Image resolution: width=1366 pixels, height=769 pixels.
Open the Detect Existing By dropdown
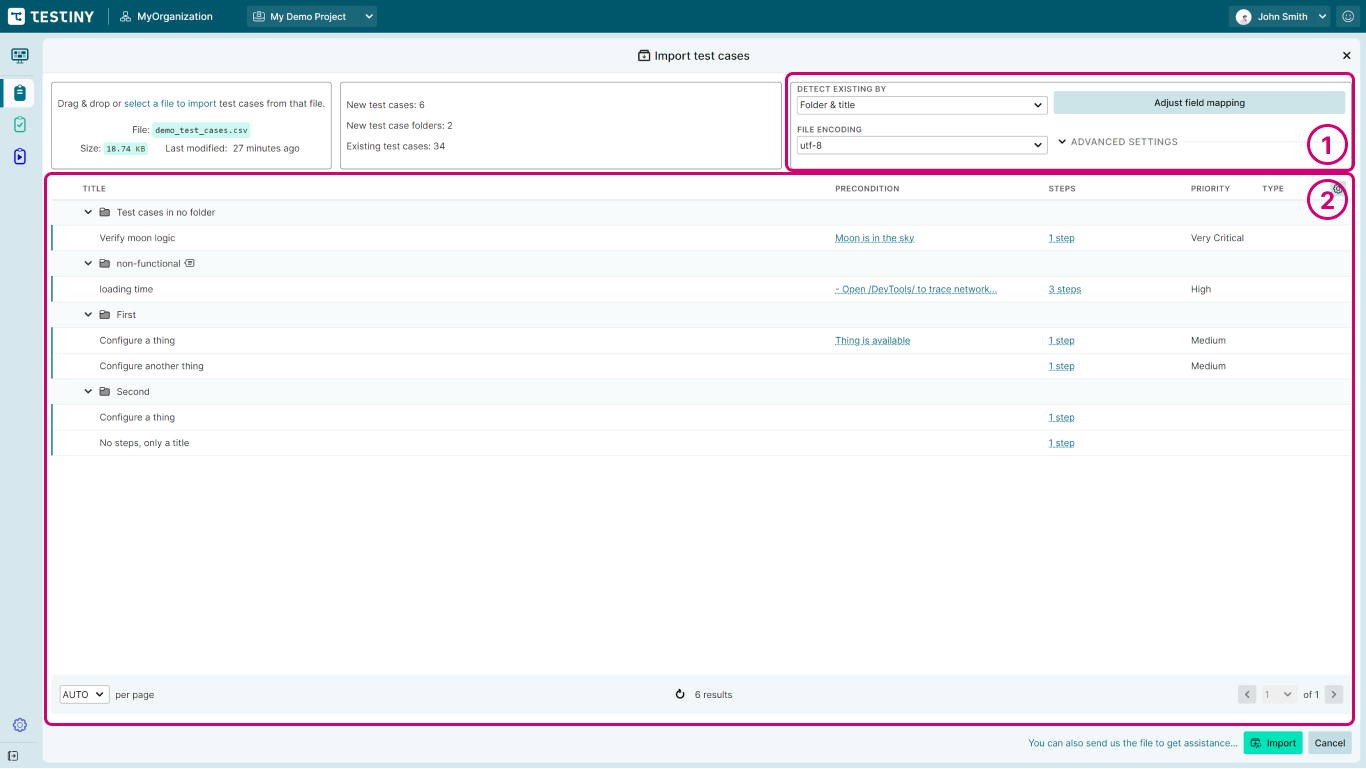click(921, 105)
